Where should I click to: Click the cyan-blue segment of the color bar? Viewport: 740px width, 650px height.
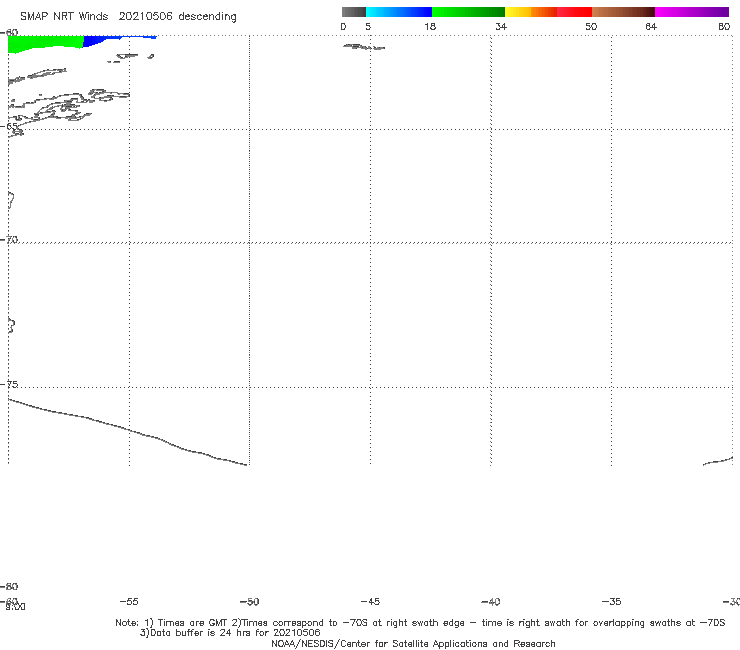[399, 12]
